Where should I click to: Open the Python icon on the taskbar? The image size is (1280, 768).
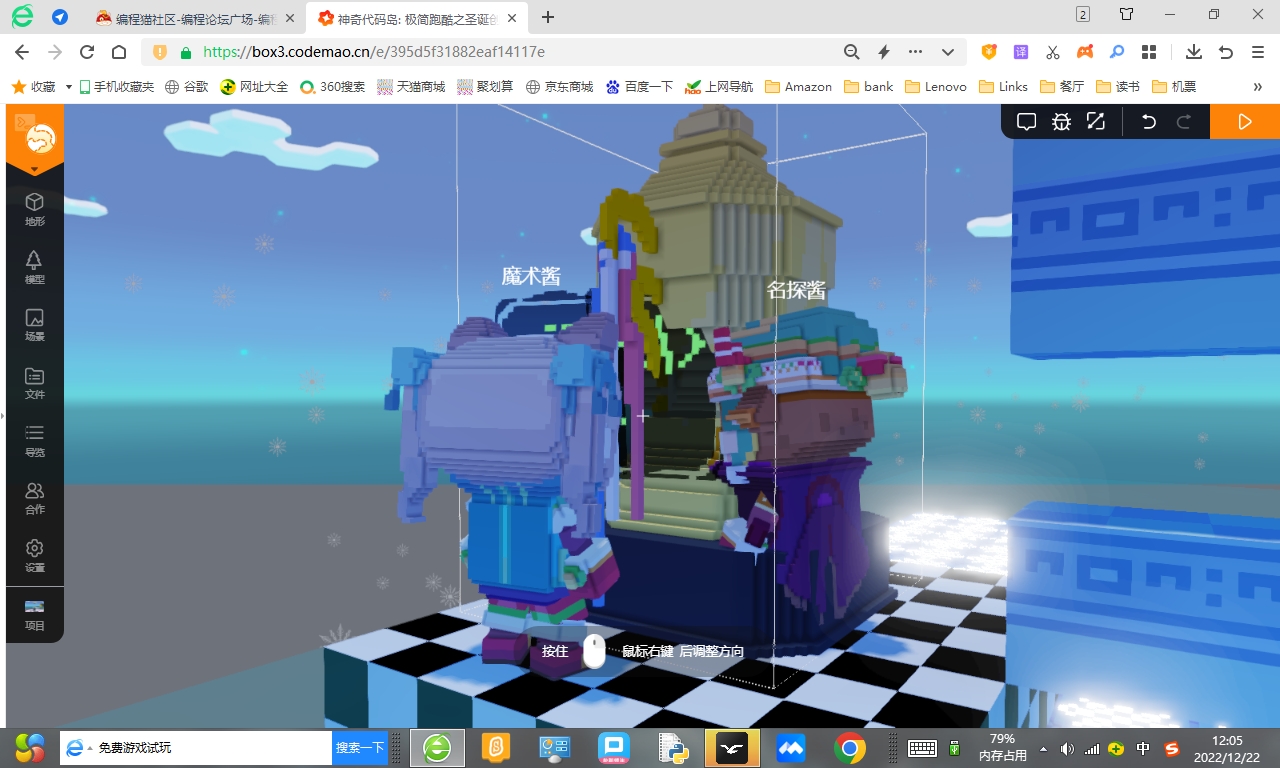pos(673,748)
